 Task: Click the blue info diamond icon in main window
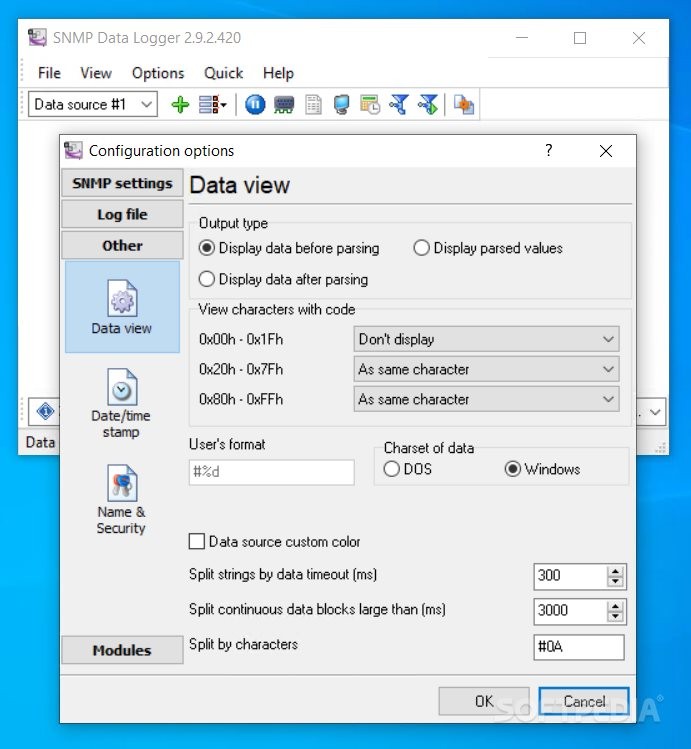click(45, 411)
